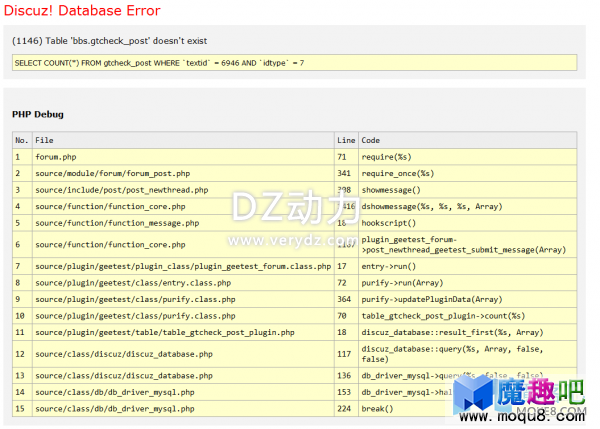The image size is (600, 429).
Task: Click line number 224 in row 15
Action: 344,408
